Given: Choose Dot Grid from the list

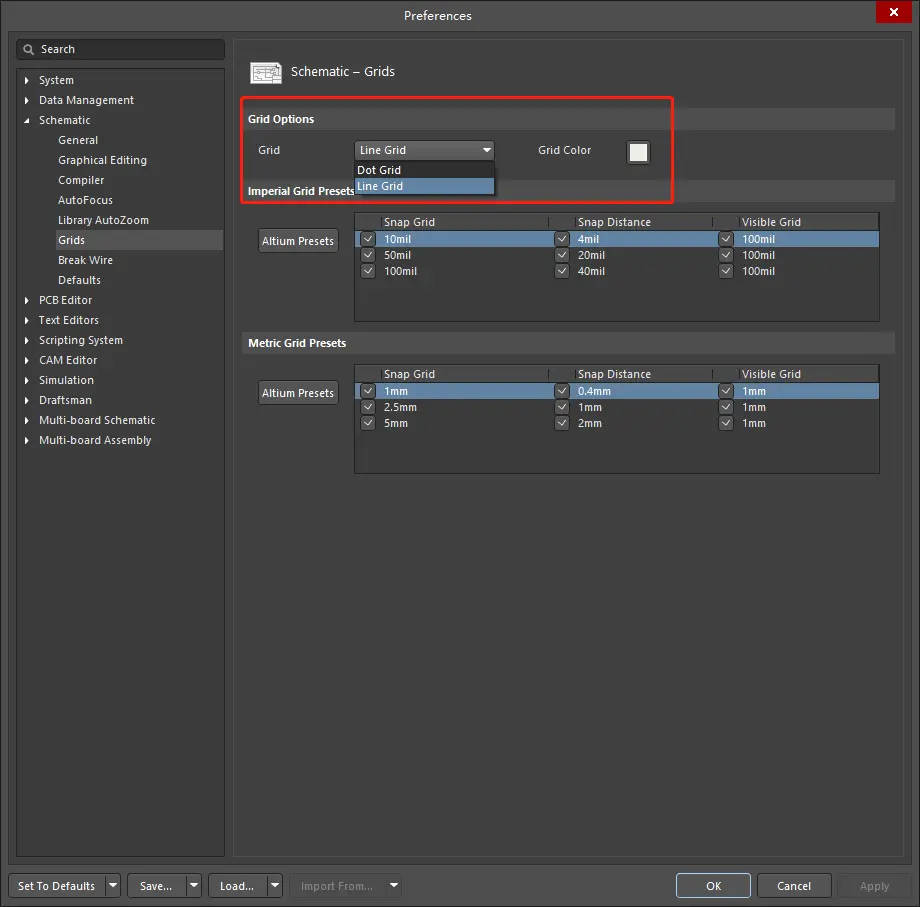Looking at the screenshot, I should pyautogui.click(x=424, y=170).
